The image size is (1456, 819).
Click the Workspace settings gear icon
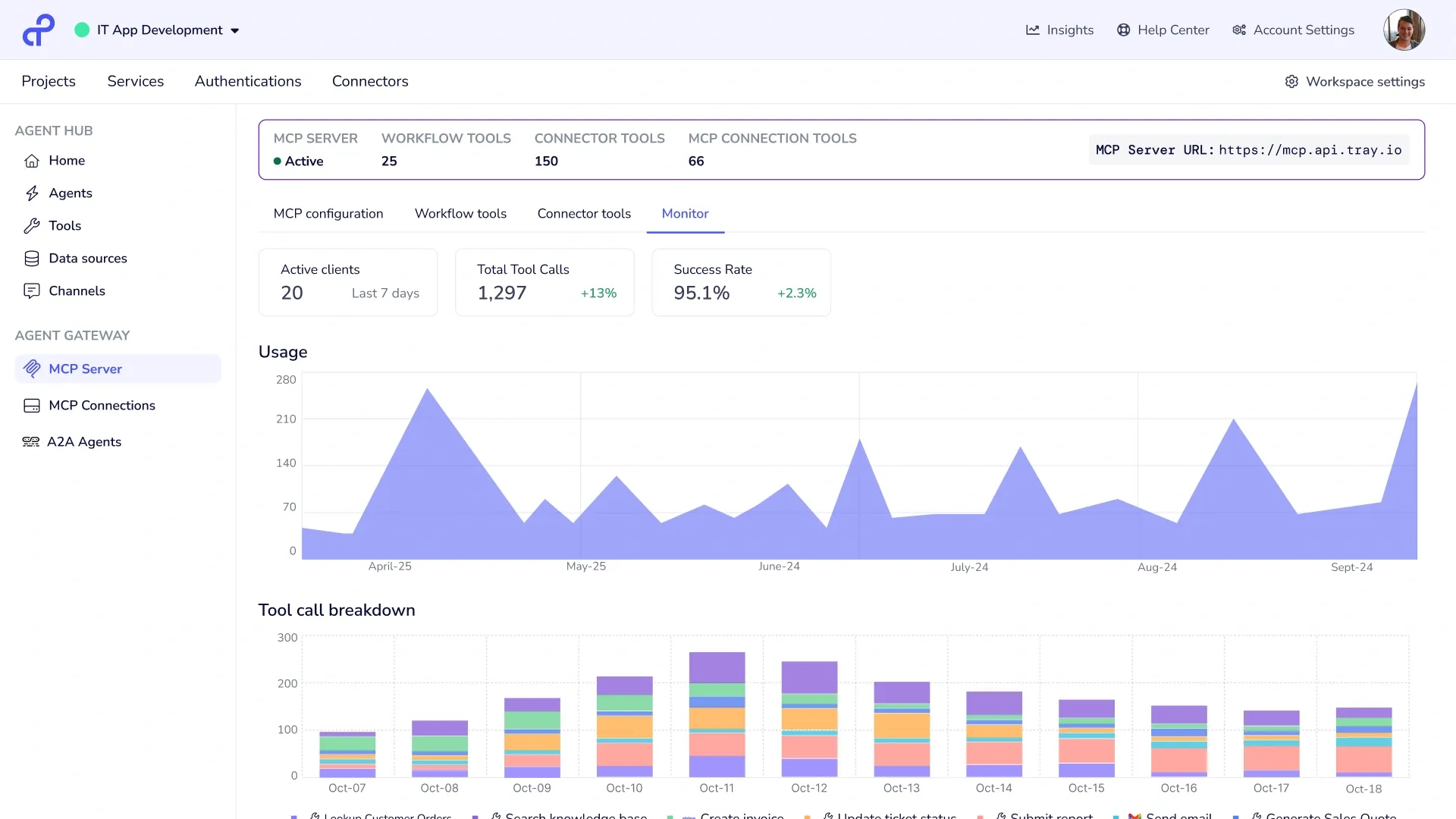pos(1291,81)
